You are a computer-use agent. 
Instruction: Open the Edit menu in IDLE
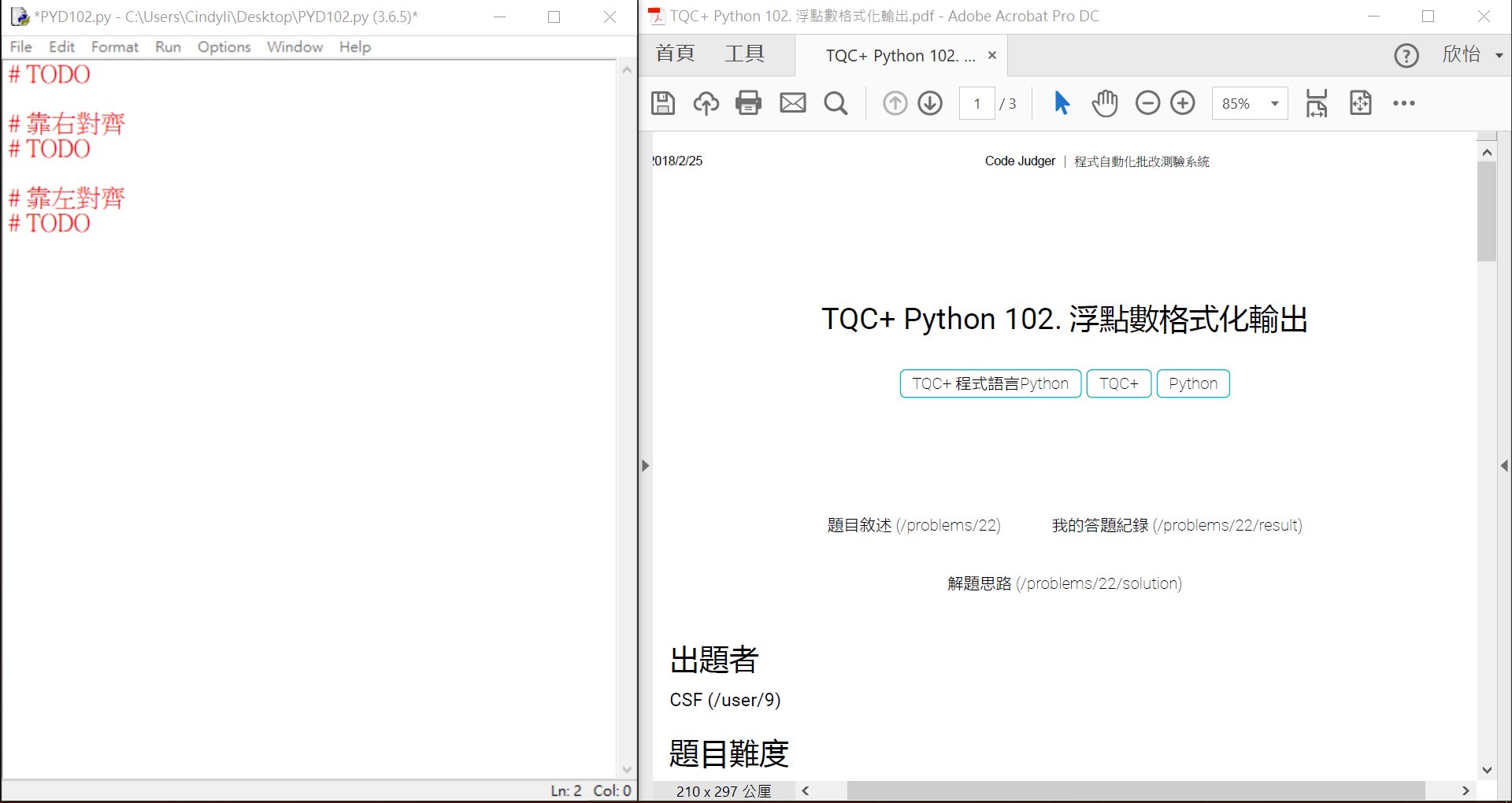click(x=61, y=46)
